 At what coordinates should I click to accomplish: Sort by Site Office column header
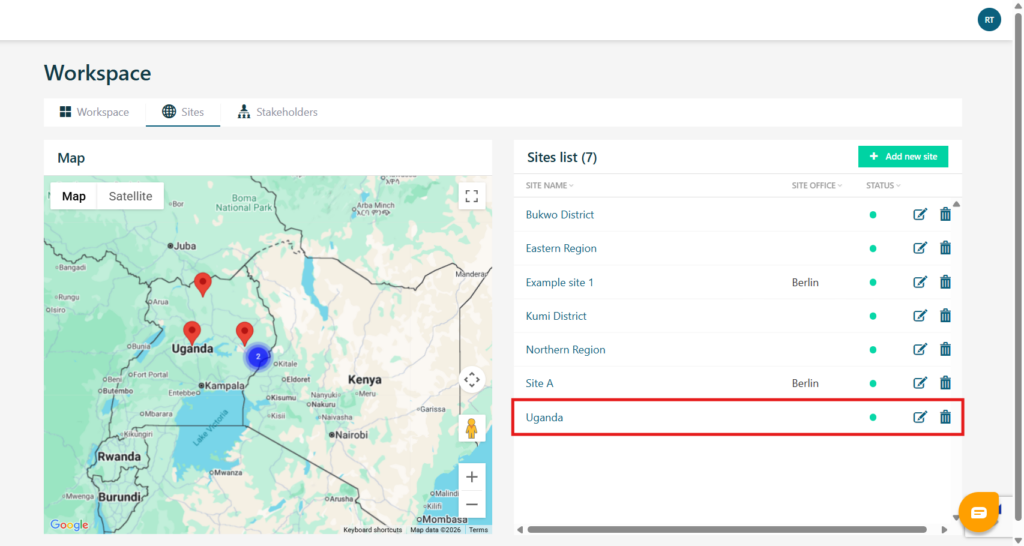coord(816,185)
